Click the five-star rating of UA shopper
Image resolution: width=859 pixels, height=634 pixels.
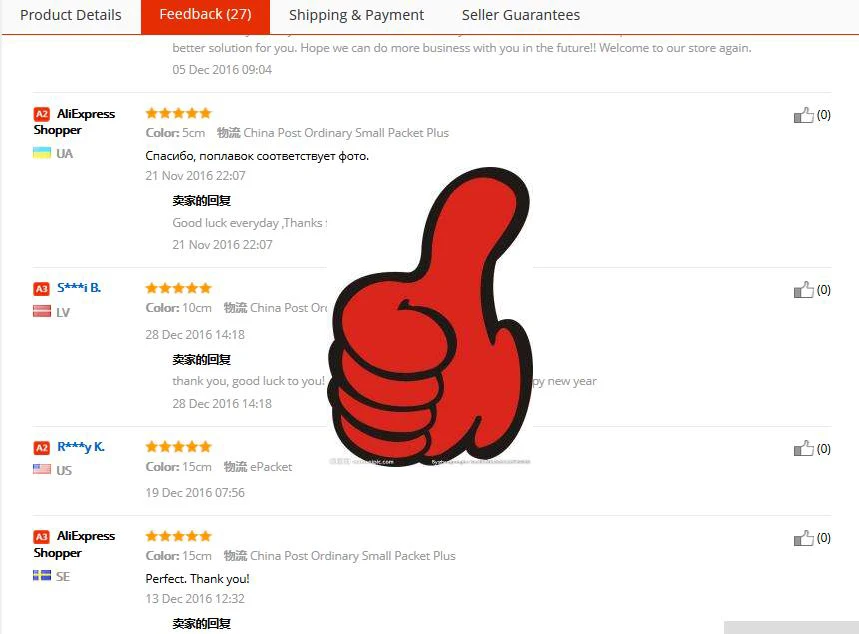click(178, 113)
